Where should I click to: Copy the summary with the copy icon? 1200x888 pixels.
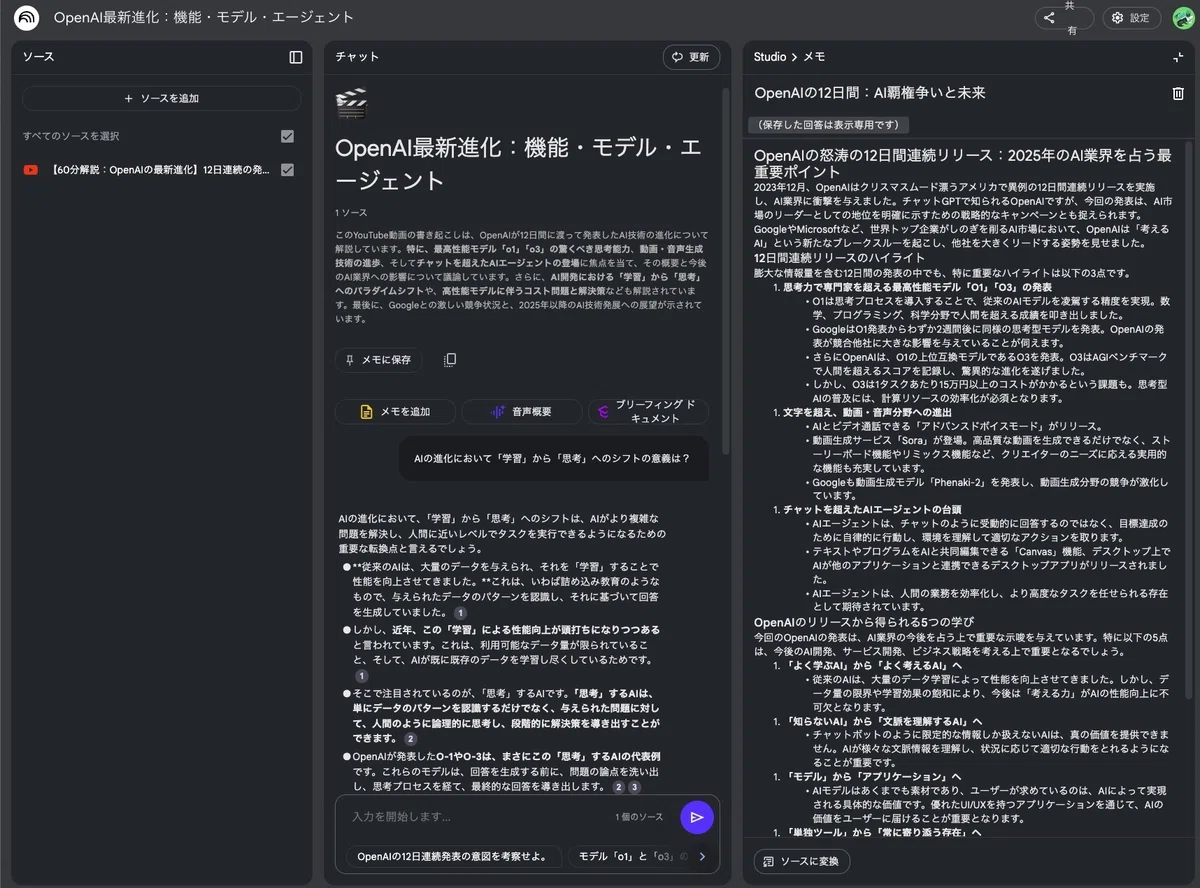pos(450,360)
